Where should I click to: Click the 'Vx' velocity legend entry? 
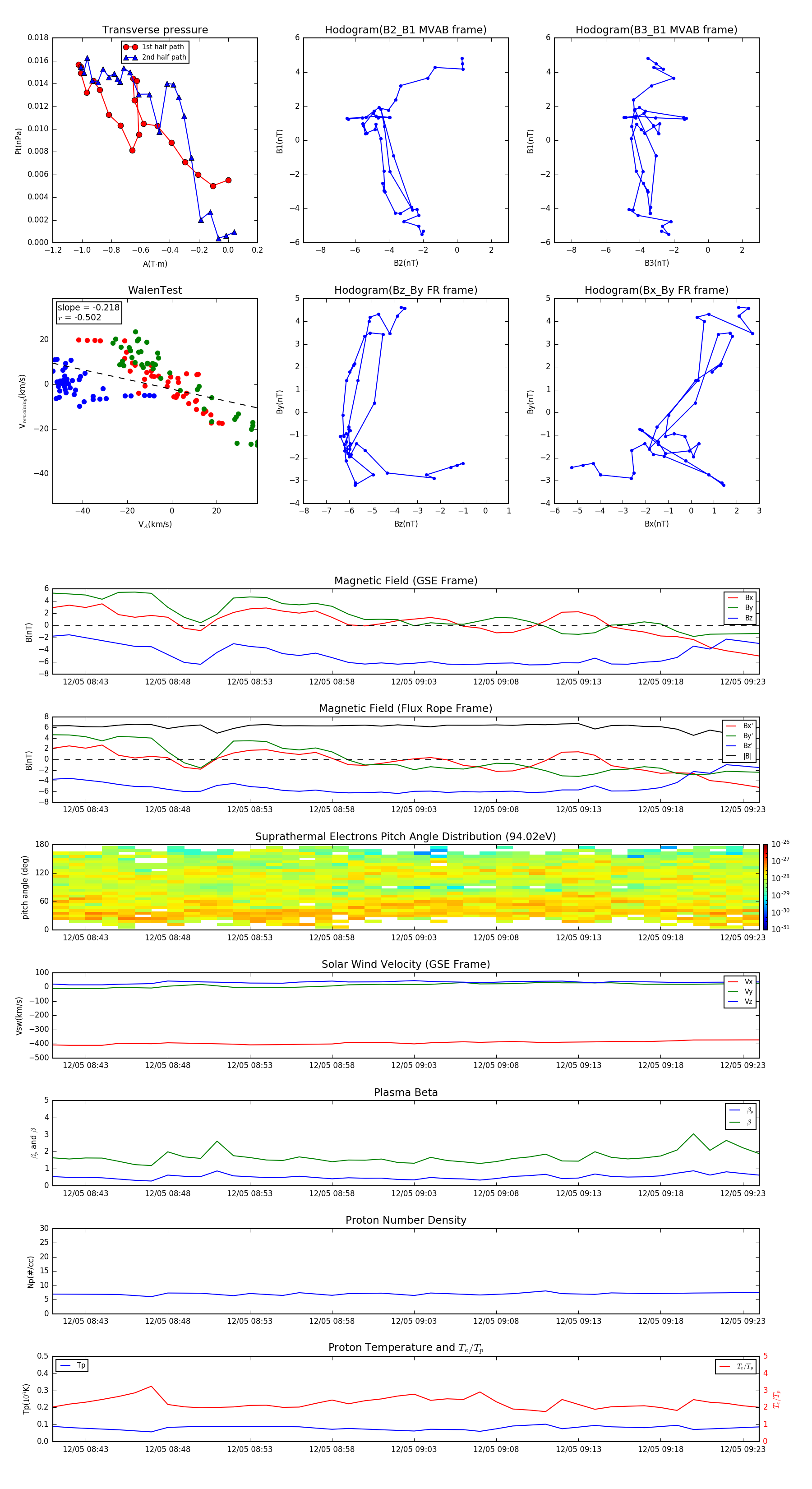740,981
